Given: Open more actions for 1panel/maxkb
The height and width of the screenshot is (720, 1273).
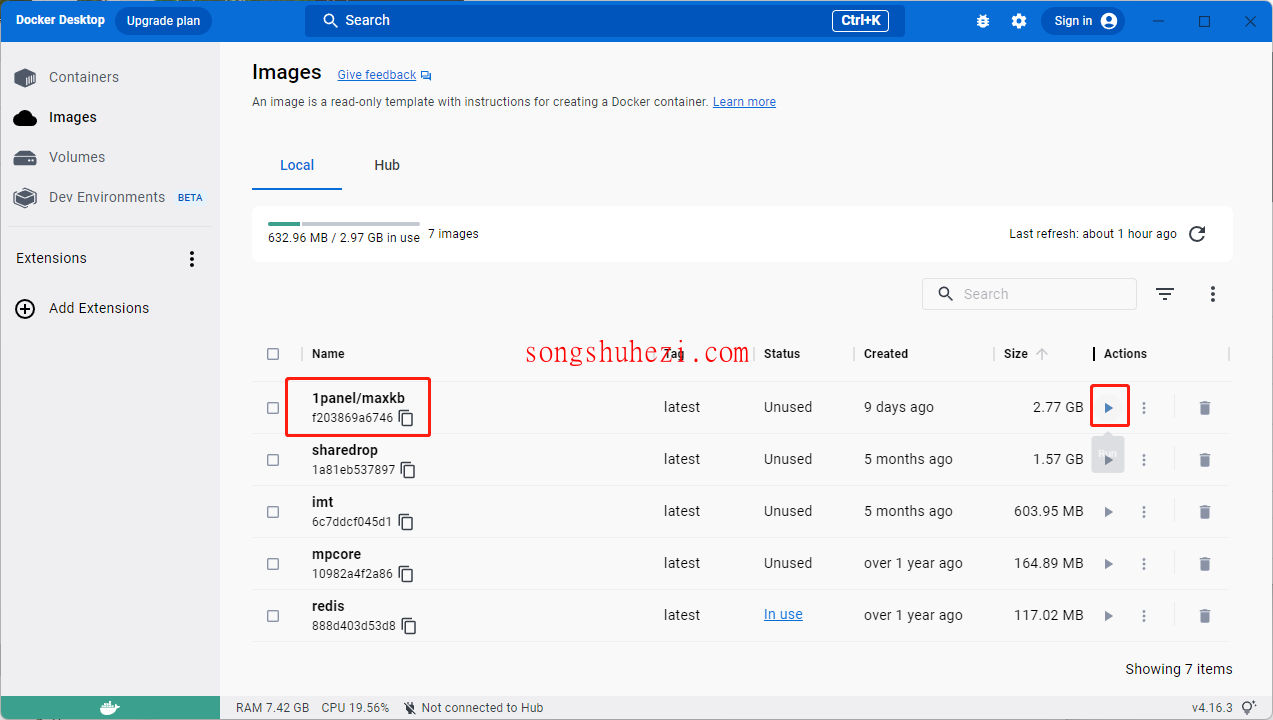Looking at the screenshot, I should tap(1144, 408).
